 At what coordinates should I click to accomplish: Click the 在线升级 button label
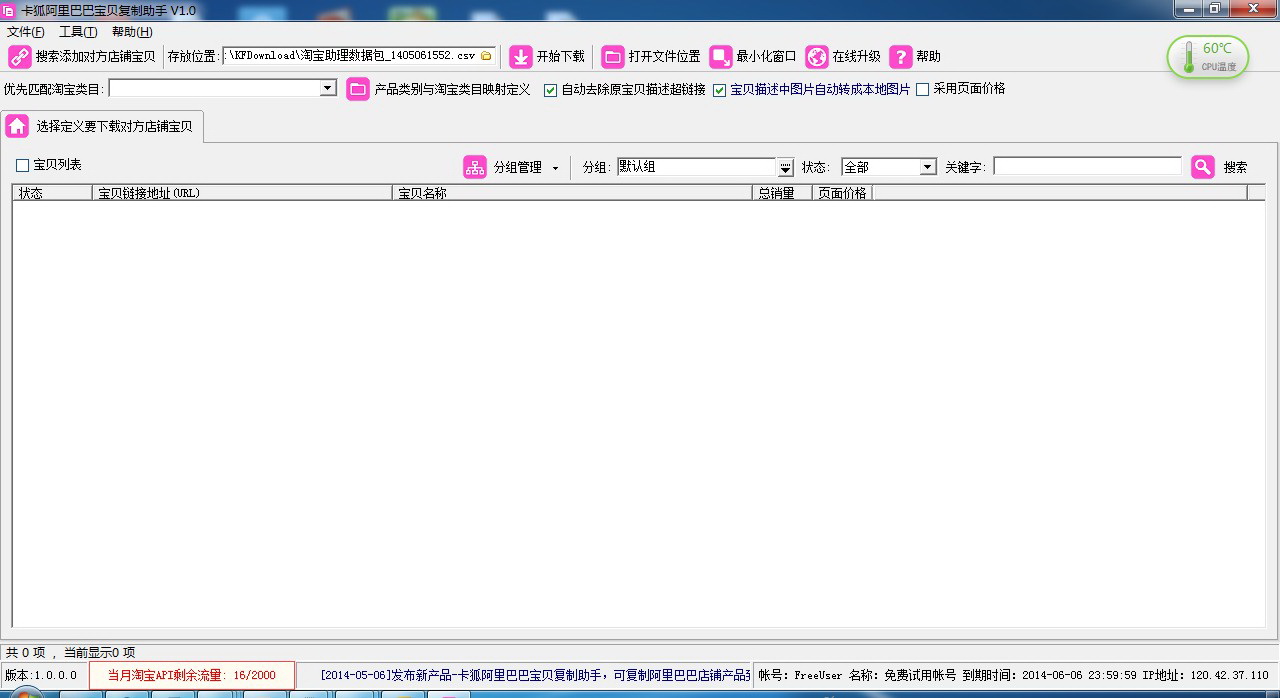[x=857, y=56]
